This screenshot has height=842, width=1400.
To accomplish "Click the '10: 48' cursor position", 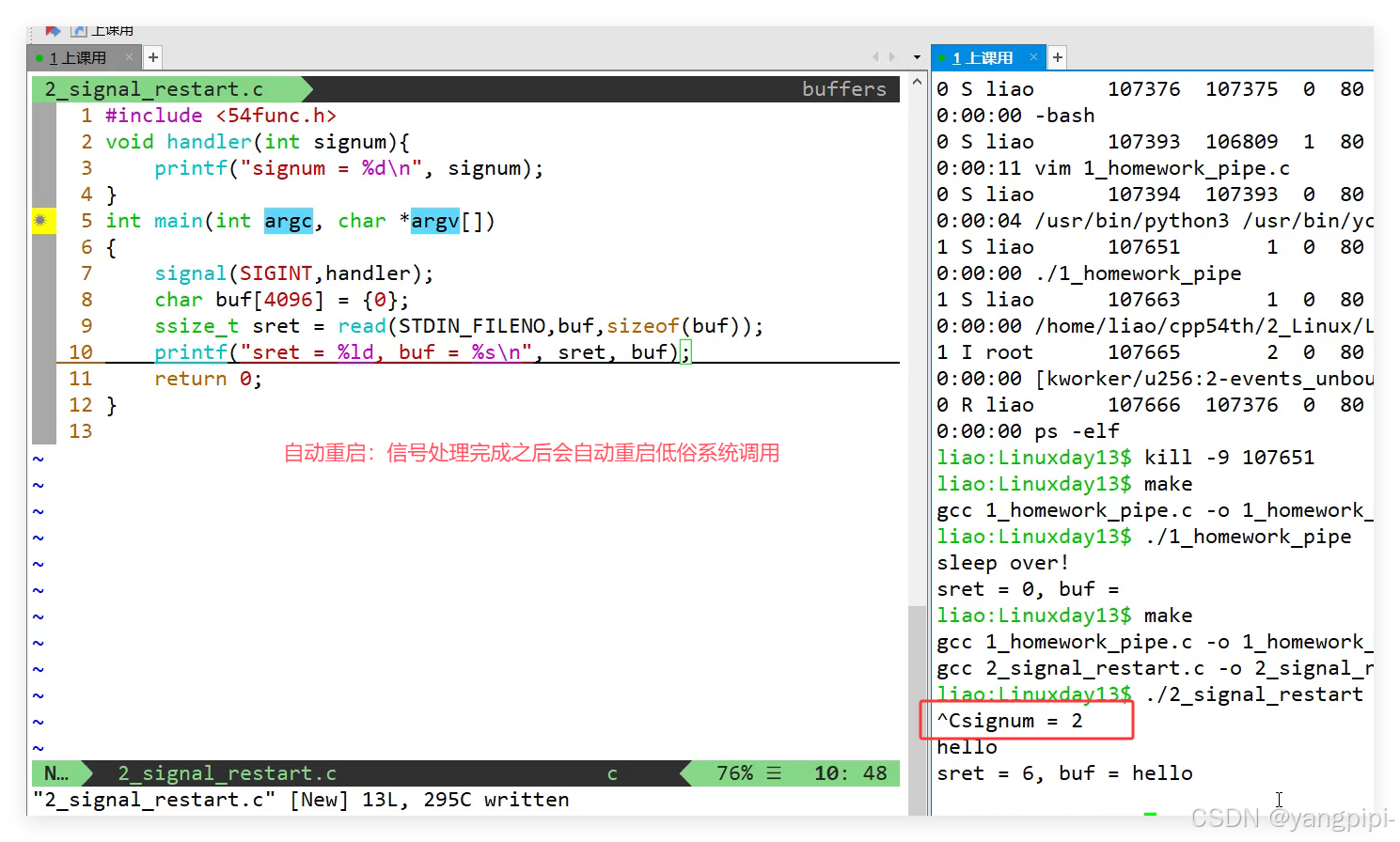I will (850, 773).
